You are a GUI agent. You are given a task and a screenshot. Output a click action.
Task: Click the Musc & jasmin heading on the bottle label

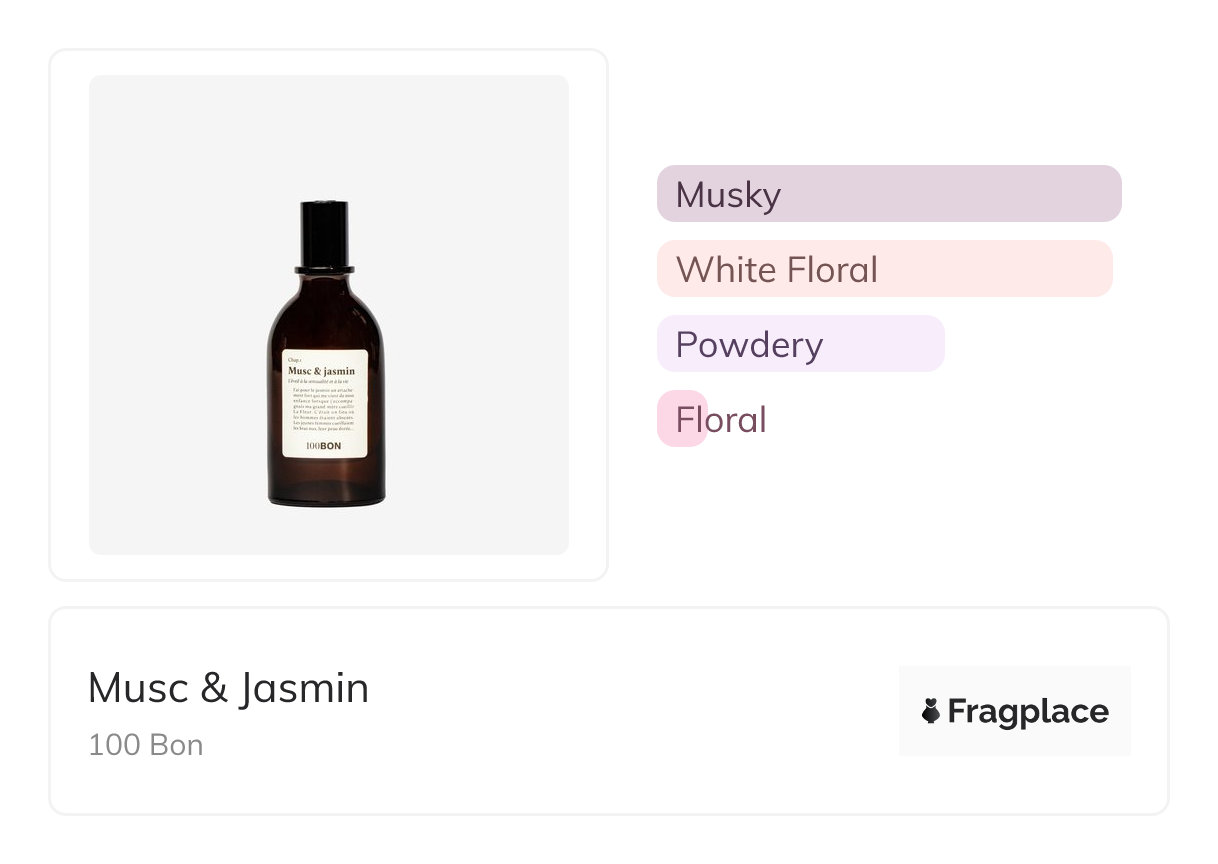click(x=321, y=371)
